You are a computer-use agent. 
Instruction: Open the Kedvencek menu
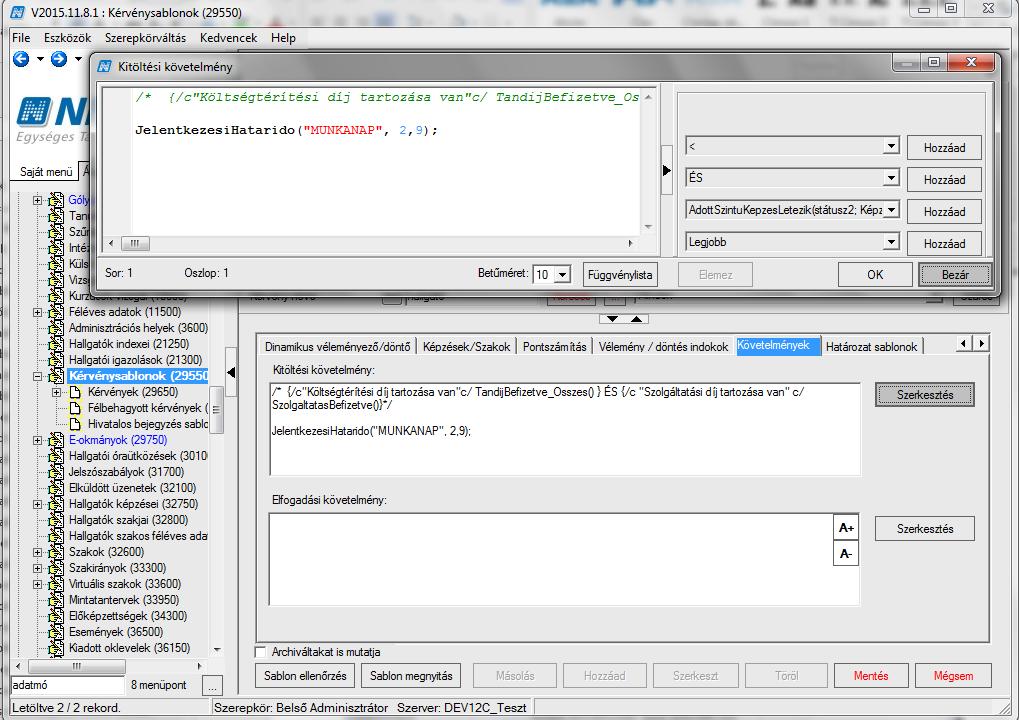[x=229, y=38]
